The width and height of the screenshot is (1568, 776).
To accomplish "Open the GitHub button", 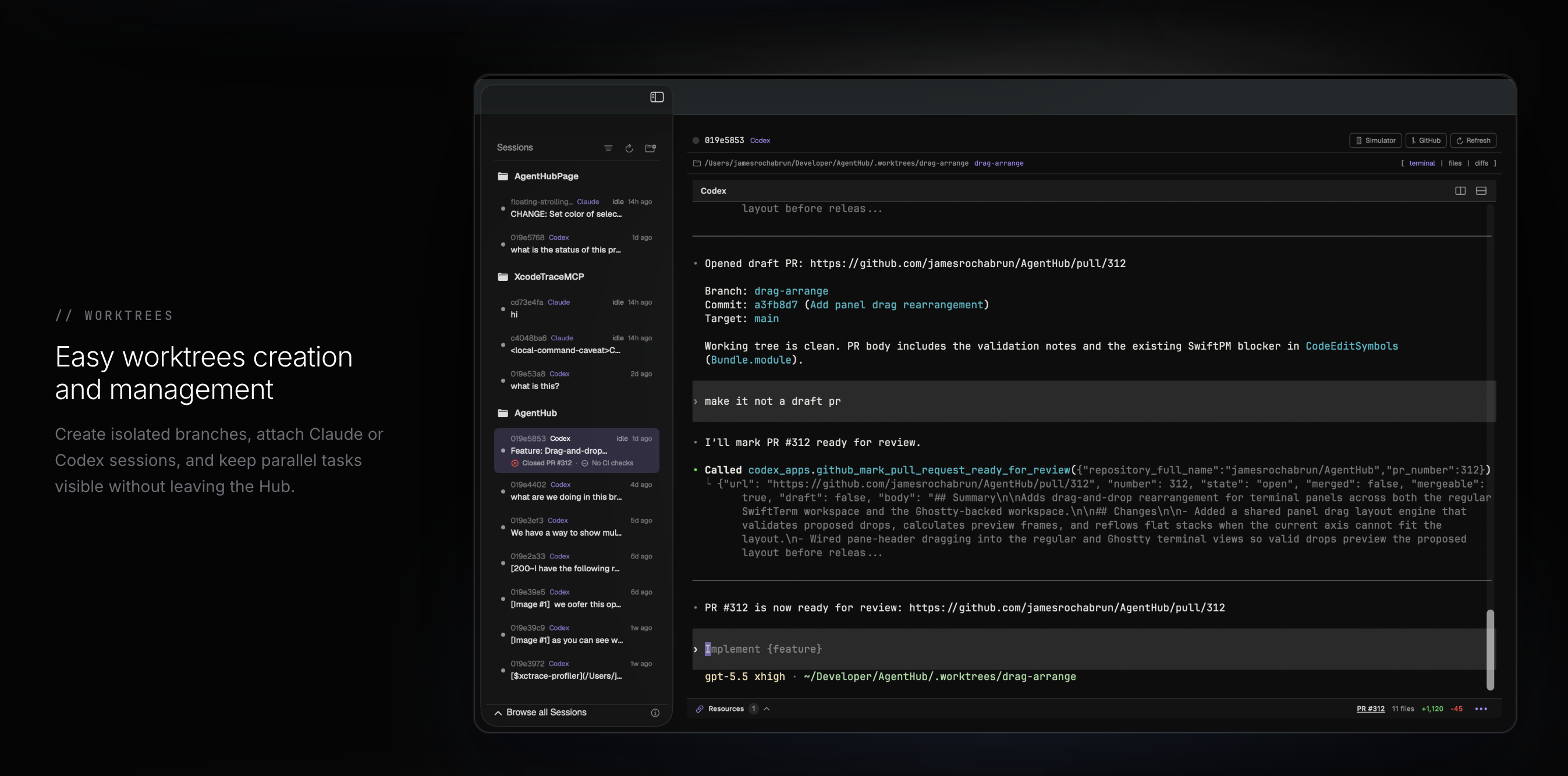I will tap(1425, 141).
